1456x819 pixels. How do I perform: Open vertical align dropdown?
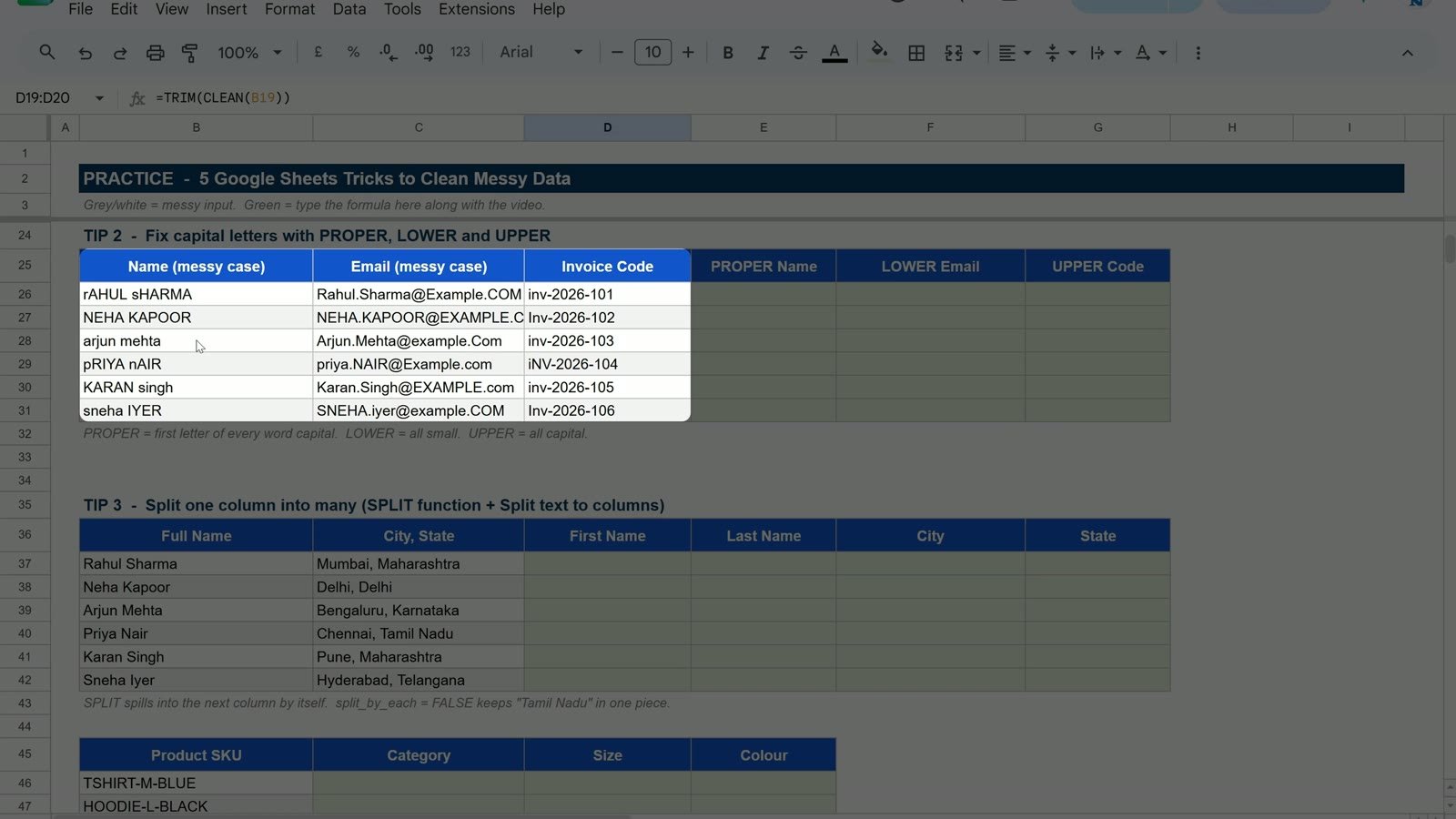[1060, 53]
